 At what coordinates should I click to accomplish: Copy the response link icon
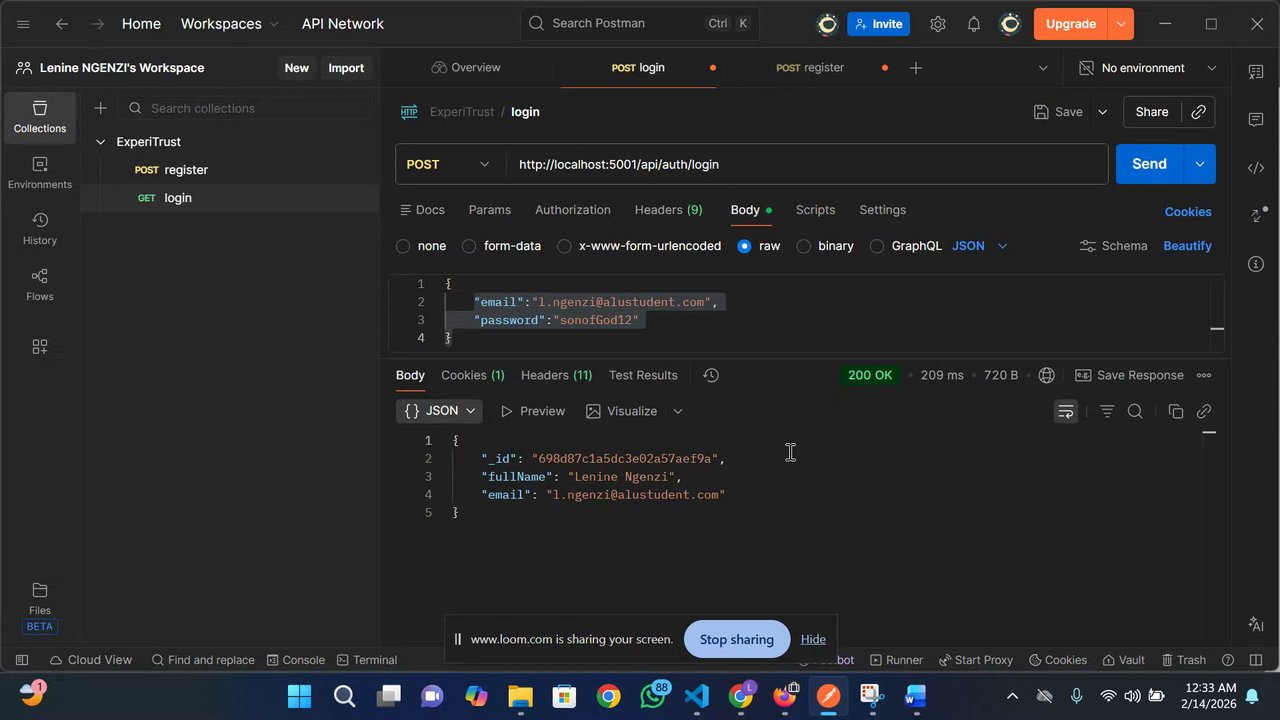pyautogui.click(x=1204, y=411)
